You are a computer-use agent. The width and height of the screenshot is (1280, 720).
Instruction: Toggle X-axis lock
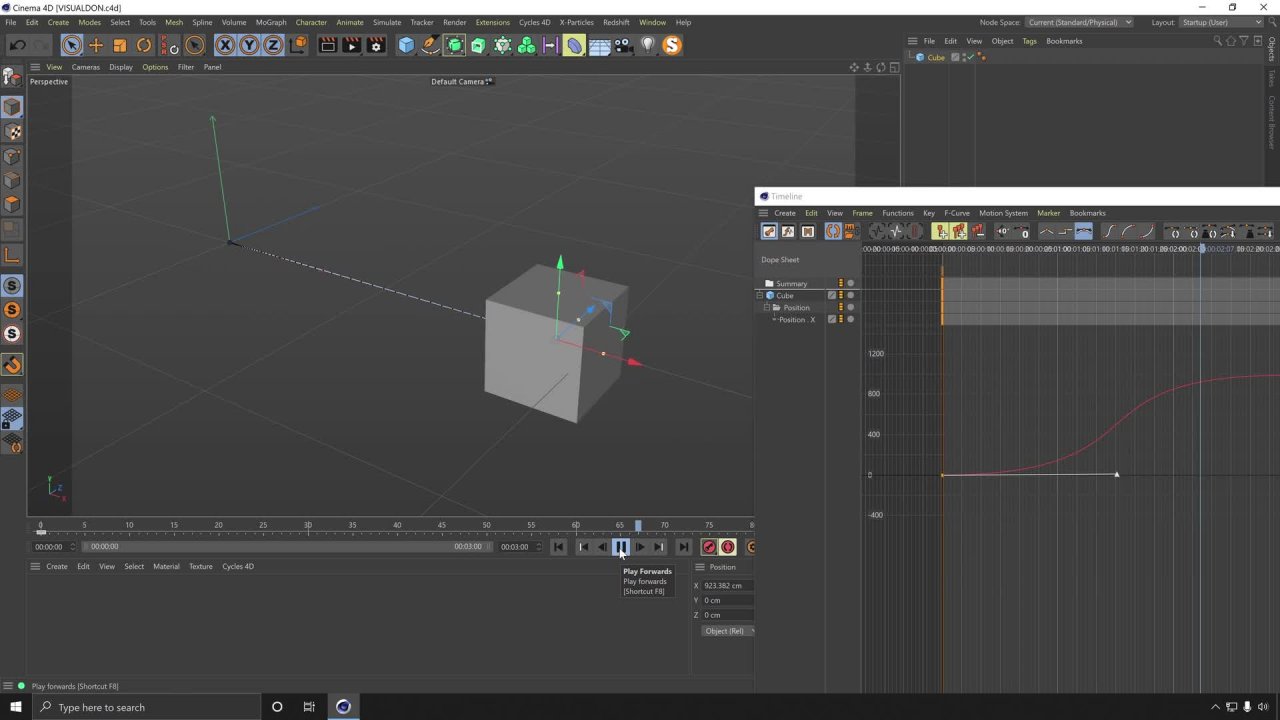pyautogui.click(x=225, y=45)
